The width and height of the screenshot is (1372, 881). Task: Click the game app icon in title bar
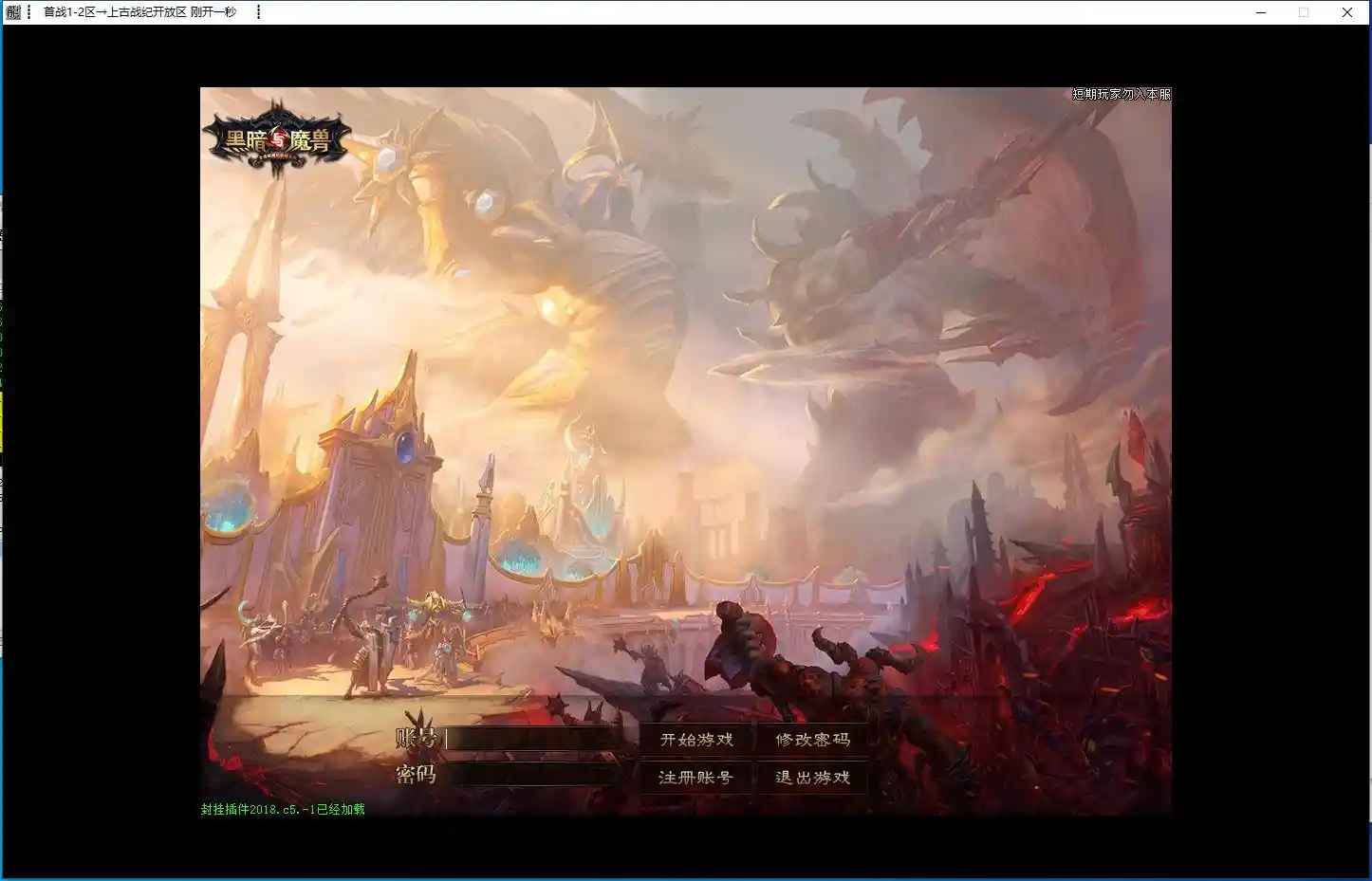click(x=13, y=12)
